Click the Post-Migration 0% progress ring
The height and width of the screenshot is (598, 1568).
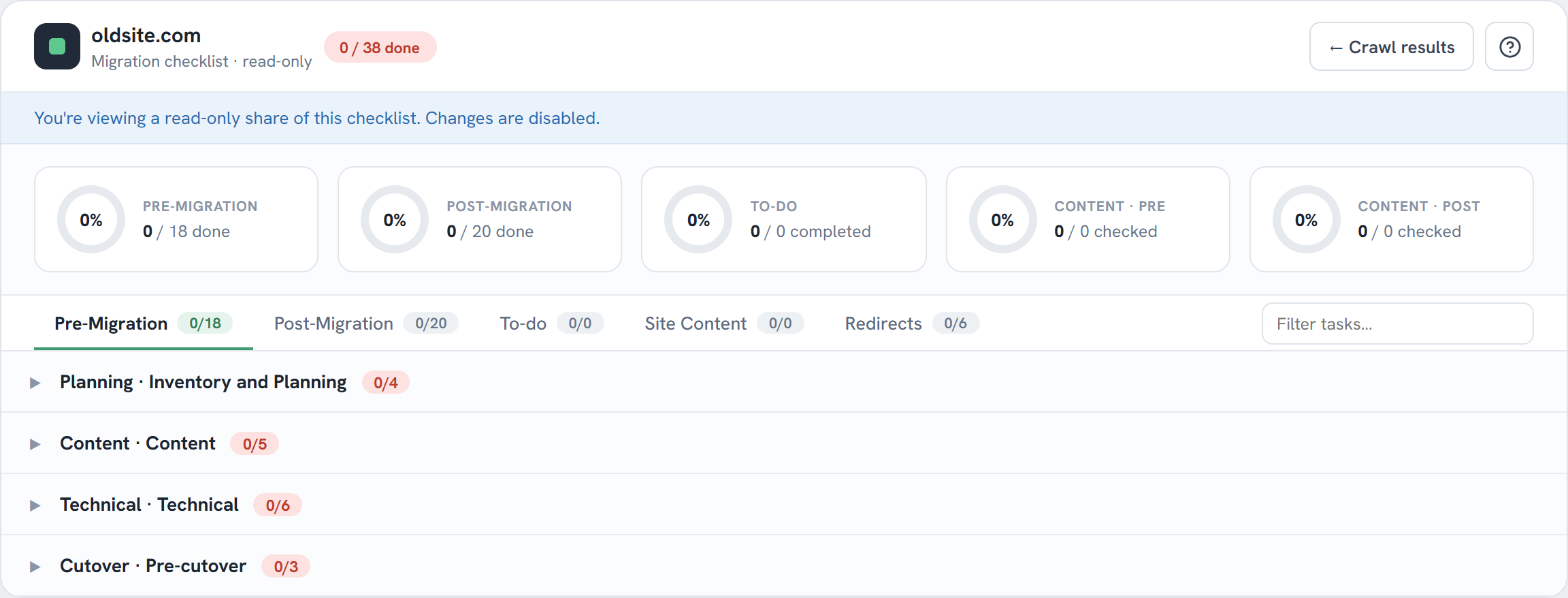tap(395, 219)
